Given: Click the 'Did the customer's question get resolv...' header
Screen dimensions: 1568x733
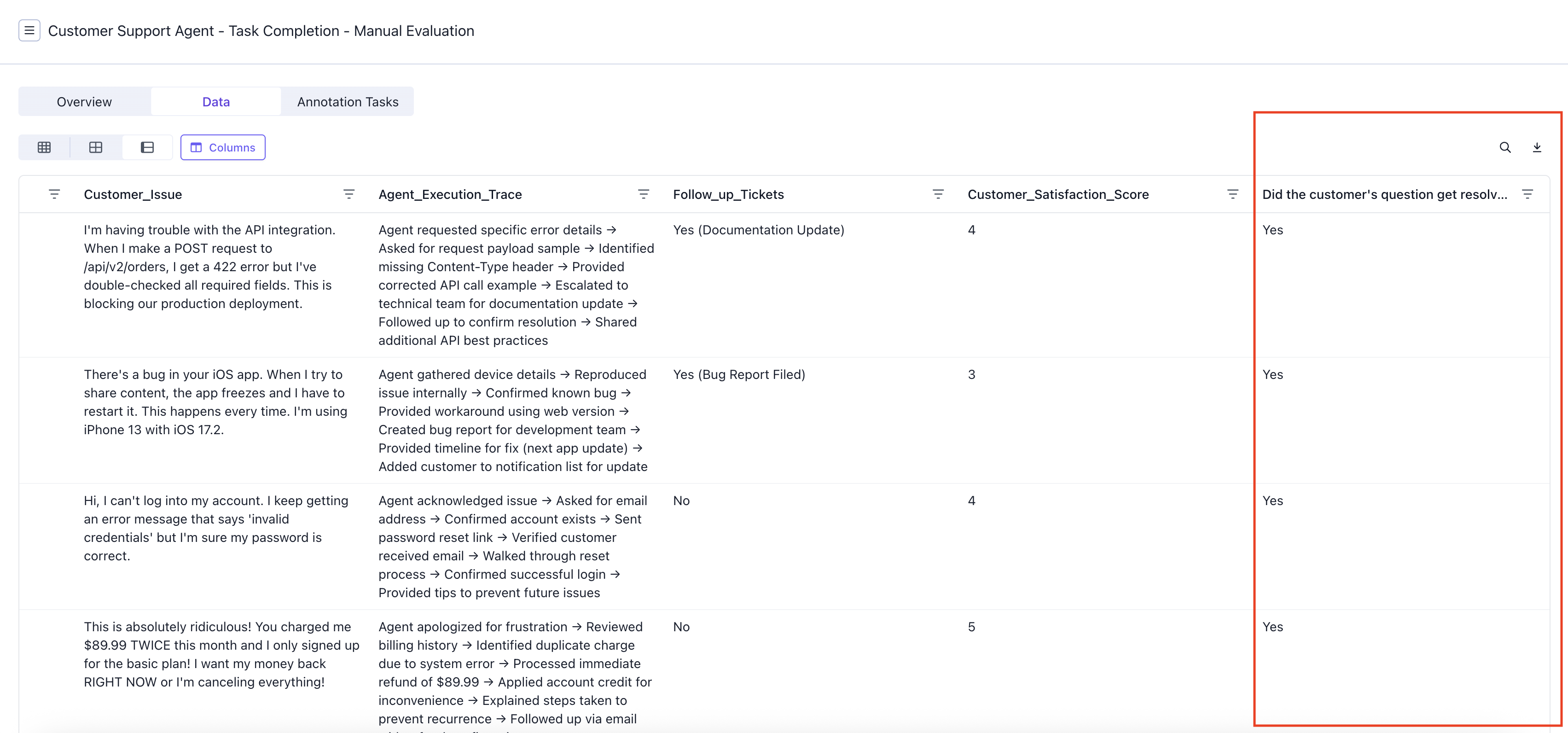Looking at the screenshot, I should tap(1385, 194).
